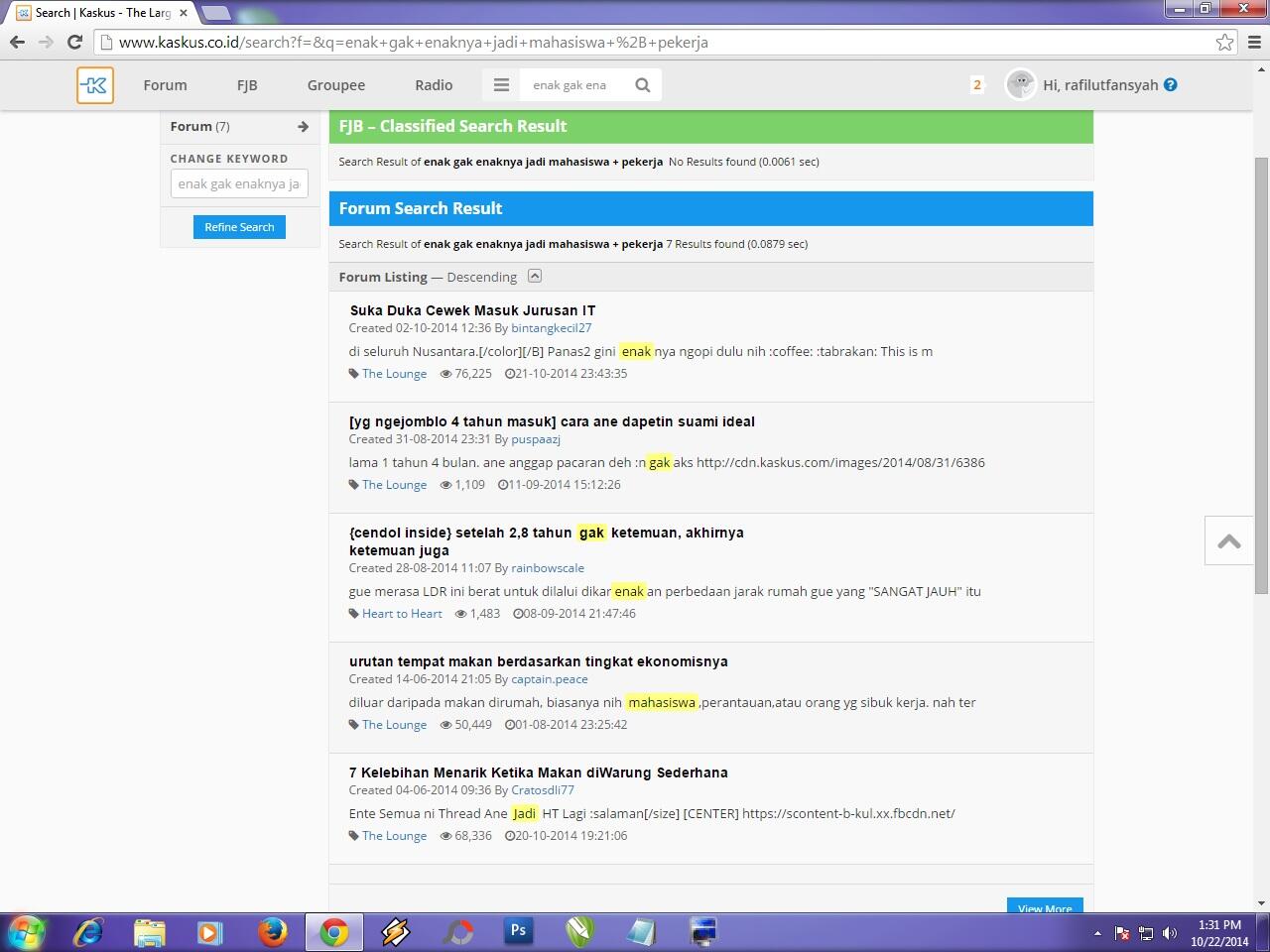
Task: Select the Search | Kaskus browser tab
Action: (102, 13)
